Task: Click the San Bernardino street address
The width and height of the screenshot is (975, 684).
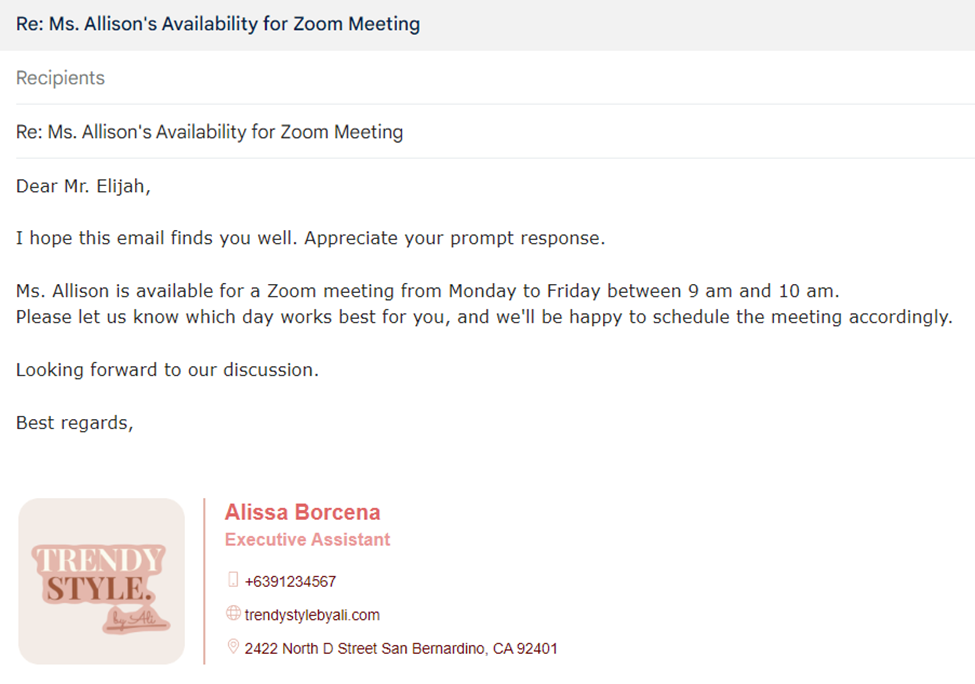Action: [x=401, y=648]
